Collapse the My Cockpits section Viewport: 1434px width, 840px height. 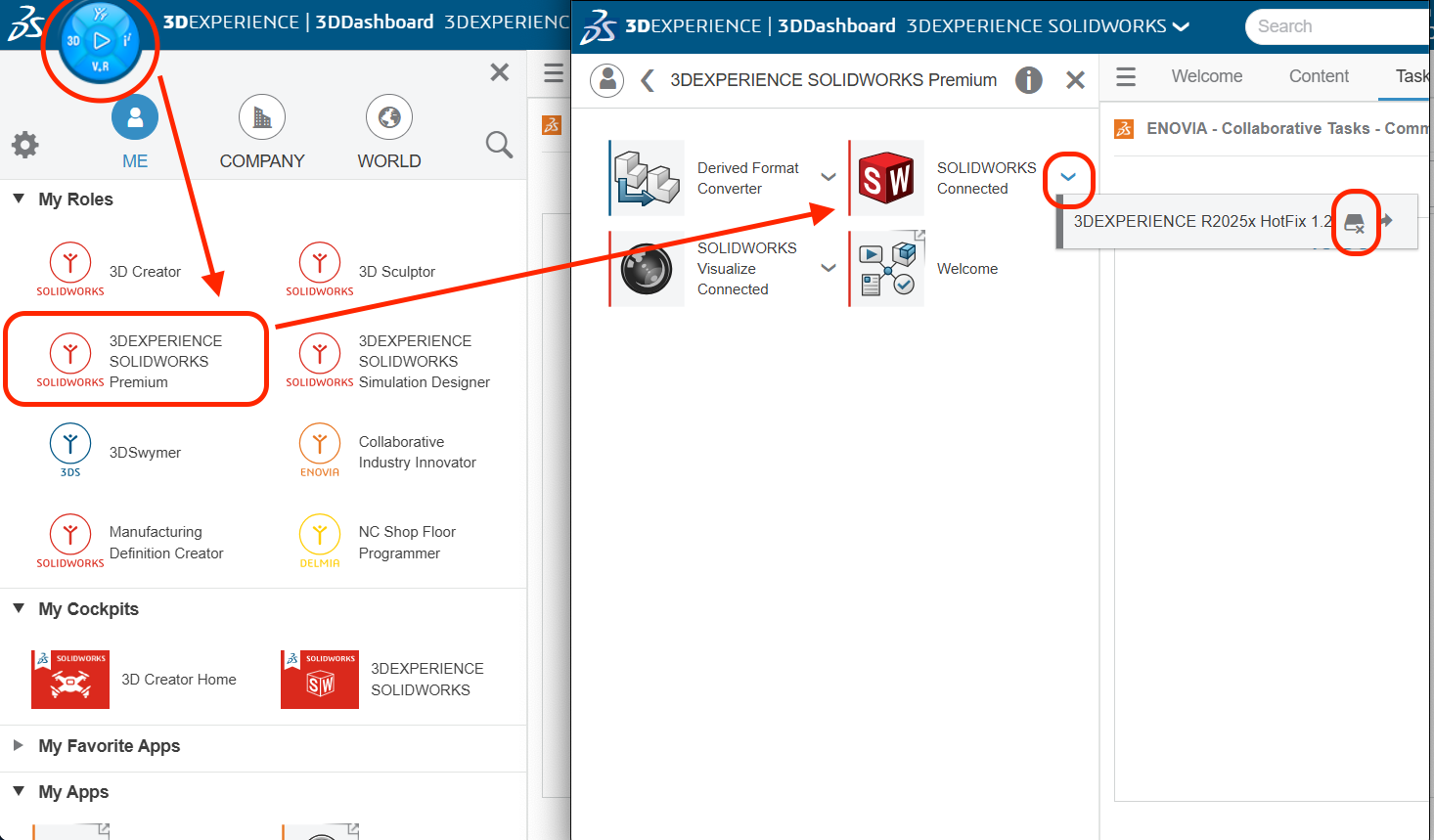[19, 608]
